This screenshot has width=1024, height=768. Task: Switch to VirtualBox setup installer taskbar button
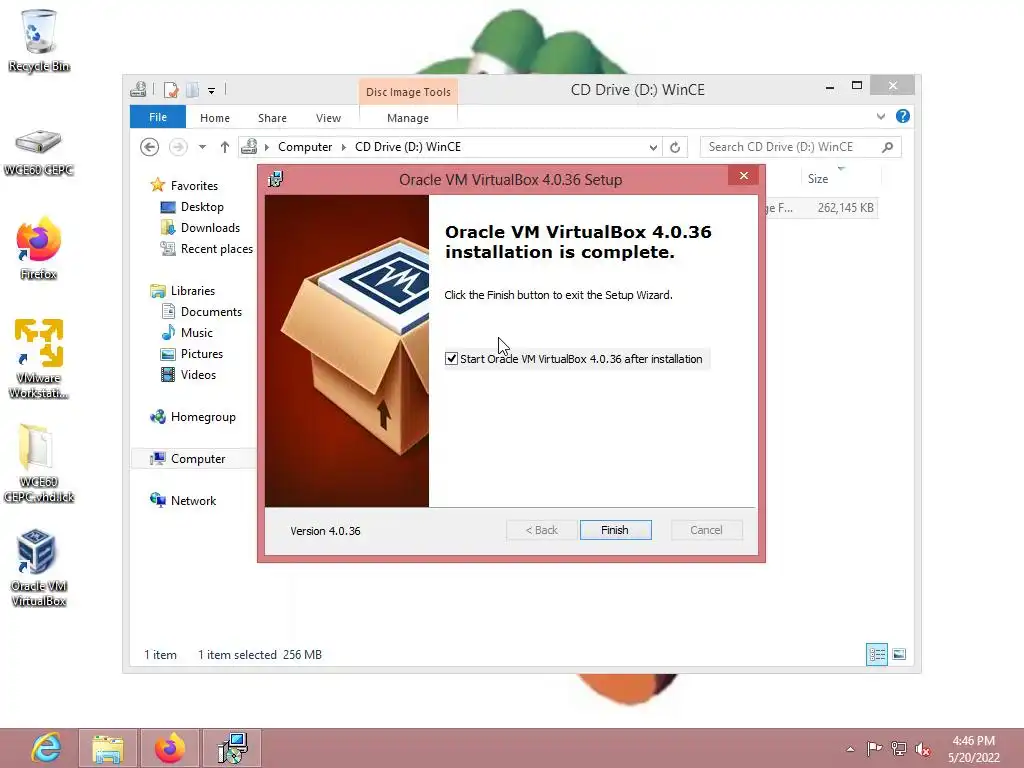pyautogui.click(x=232, y=748)
